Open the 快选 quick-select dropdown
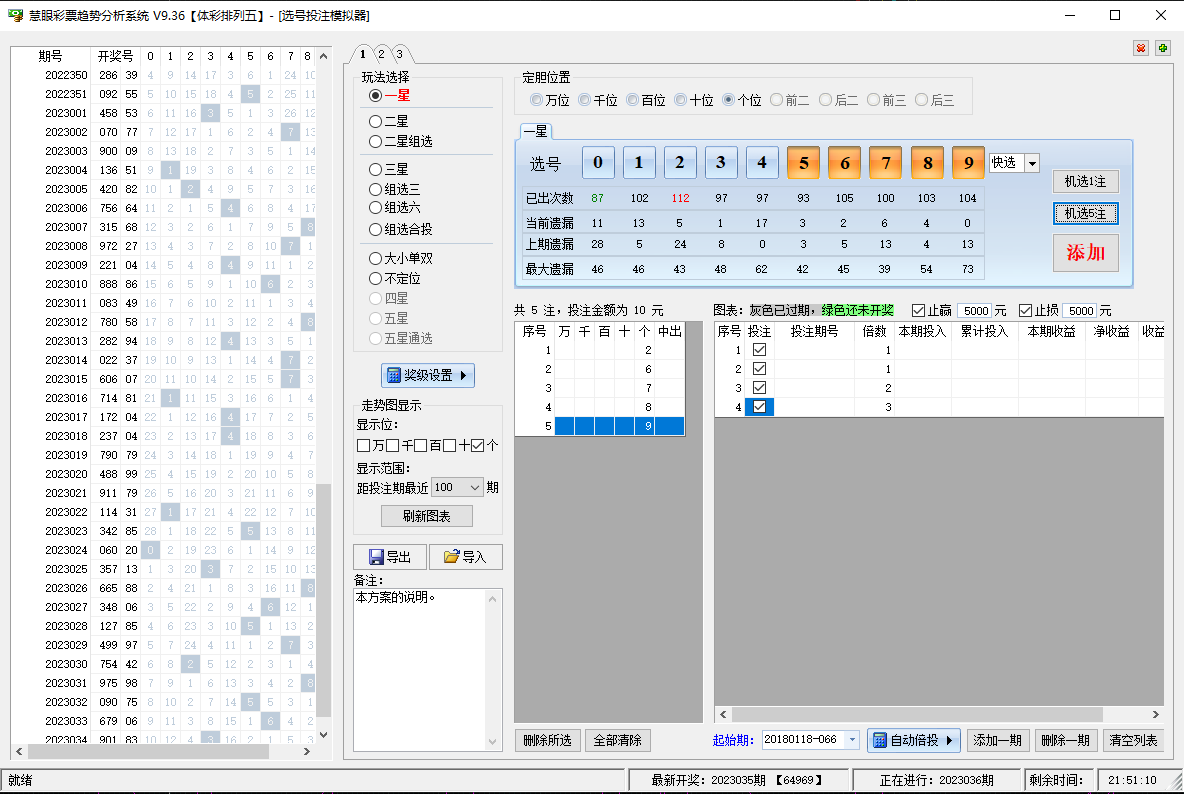1184x794 pixels. tap(1032, 163)
